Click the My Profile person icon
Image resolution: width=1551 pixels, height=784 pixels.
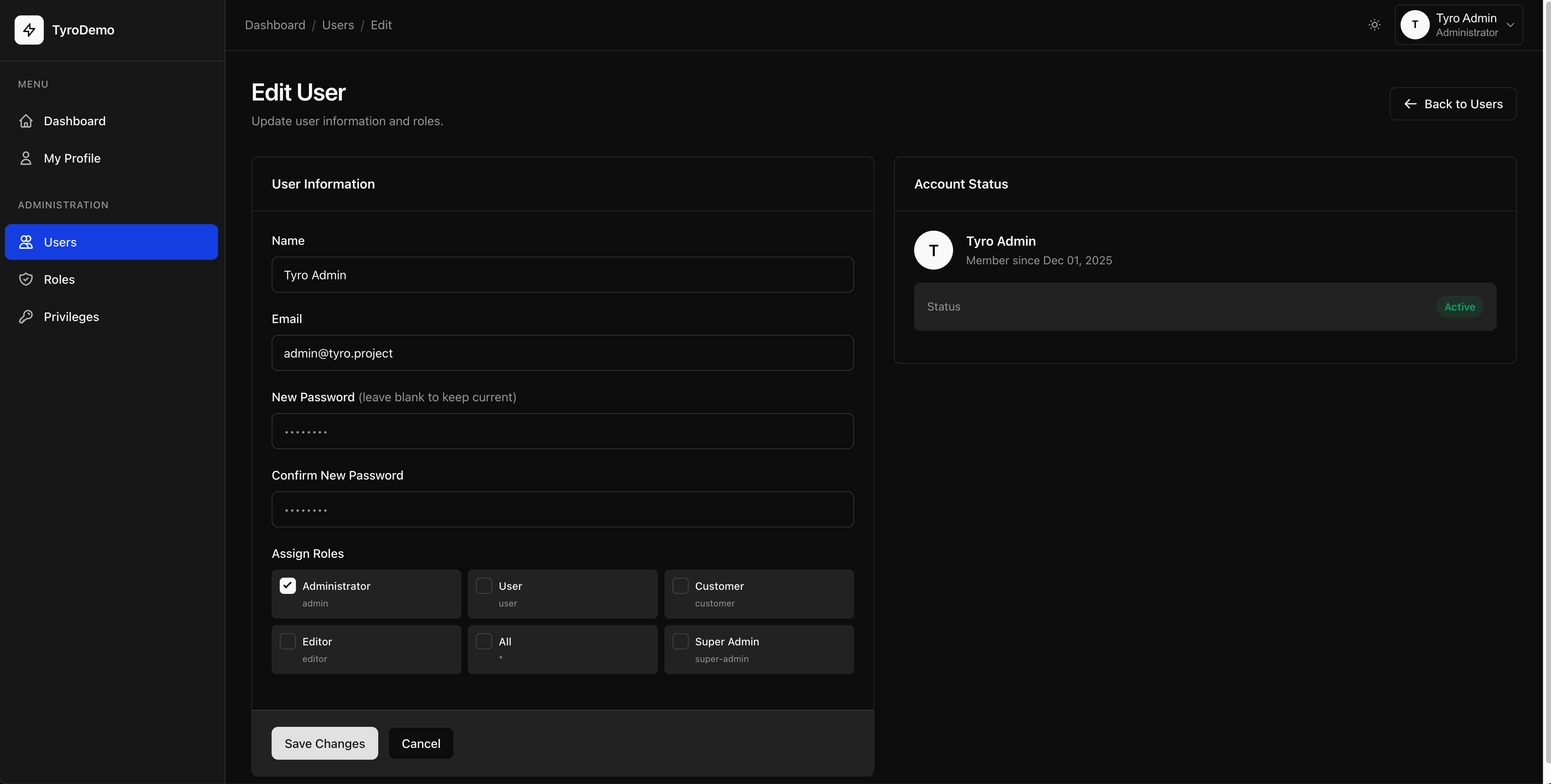pyautogui.click(x=26, y=159)
